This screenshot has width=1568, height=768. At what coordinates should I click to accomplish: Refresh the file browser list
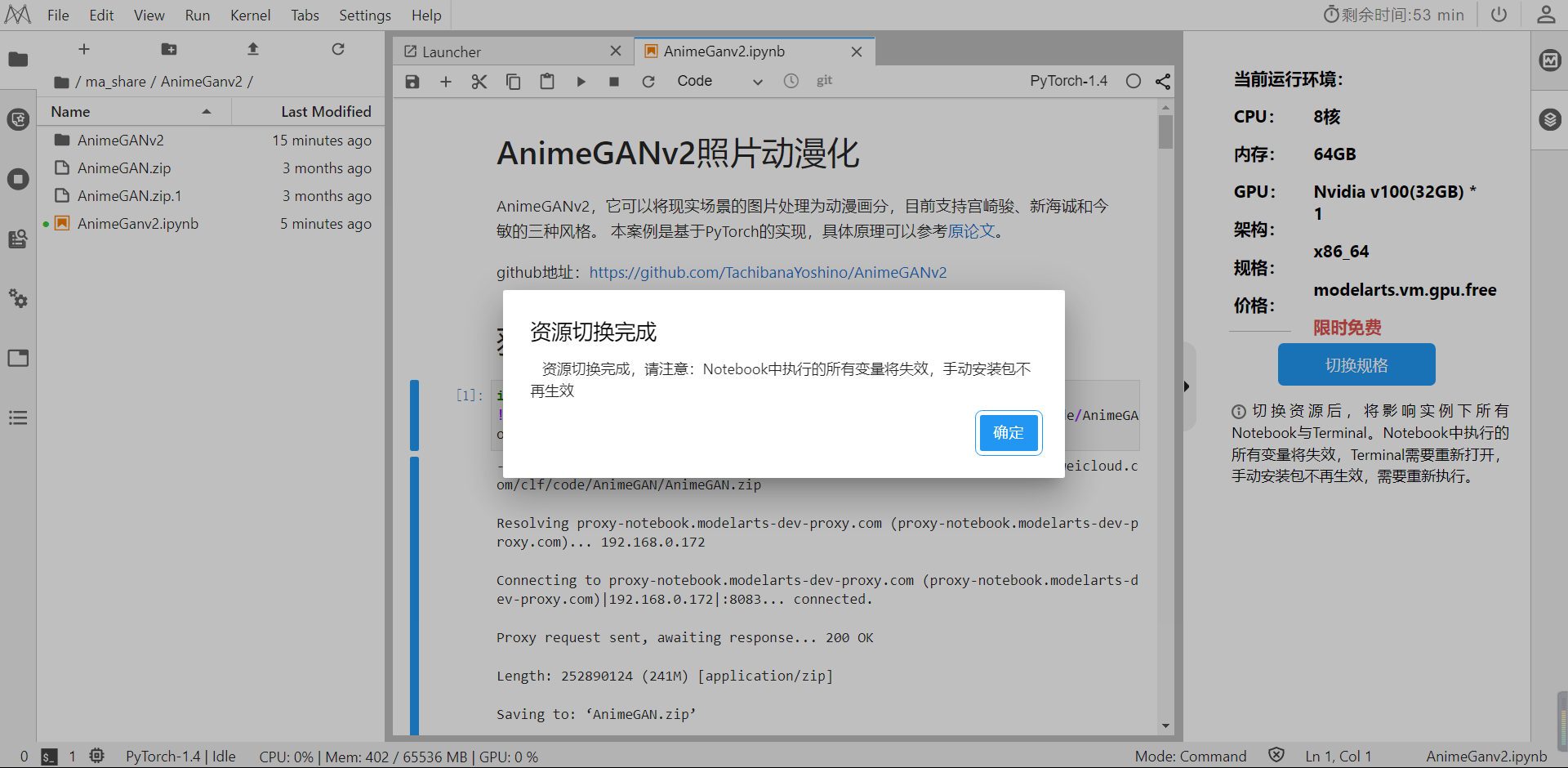pos(338,49)
